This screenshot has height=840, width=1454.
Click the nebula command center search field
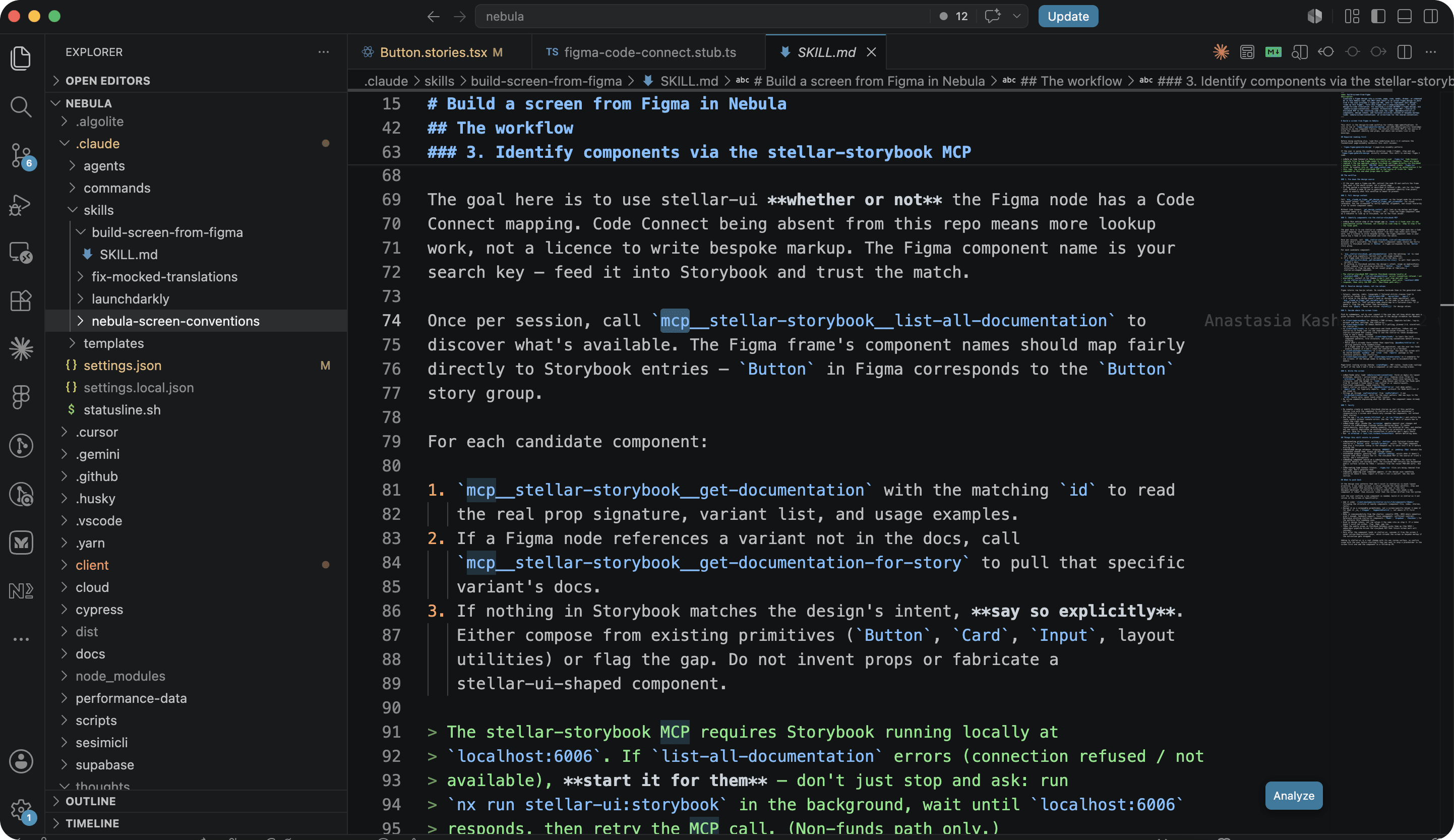701,16
